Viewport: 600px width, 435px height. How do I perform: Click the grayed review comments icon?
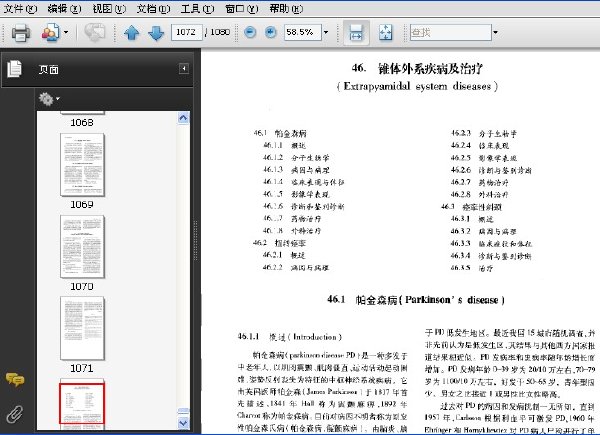(95, 33)
